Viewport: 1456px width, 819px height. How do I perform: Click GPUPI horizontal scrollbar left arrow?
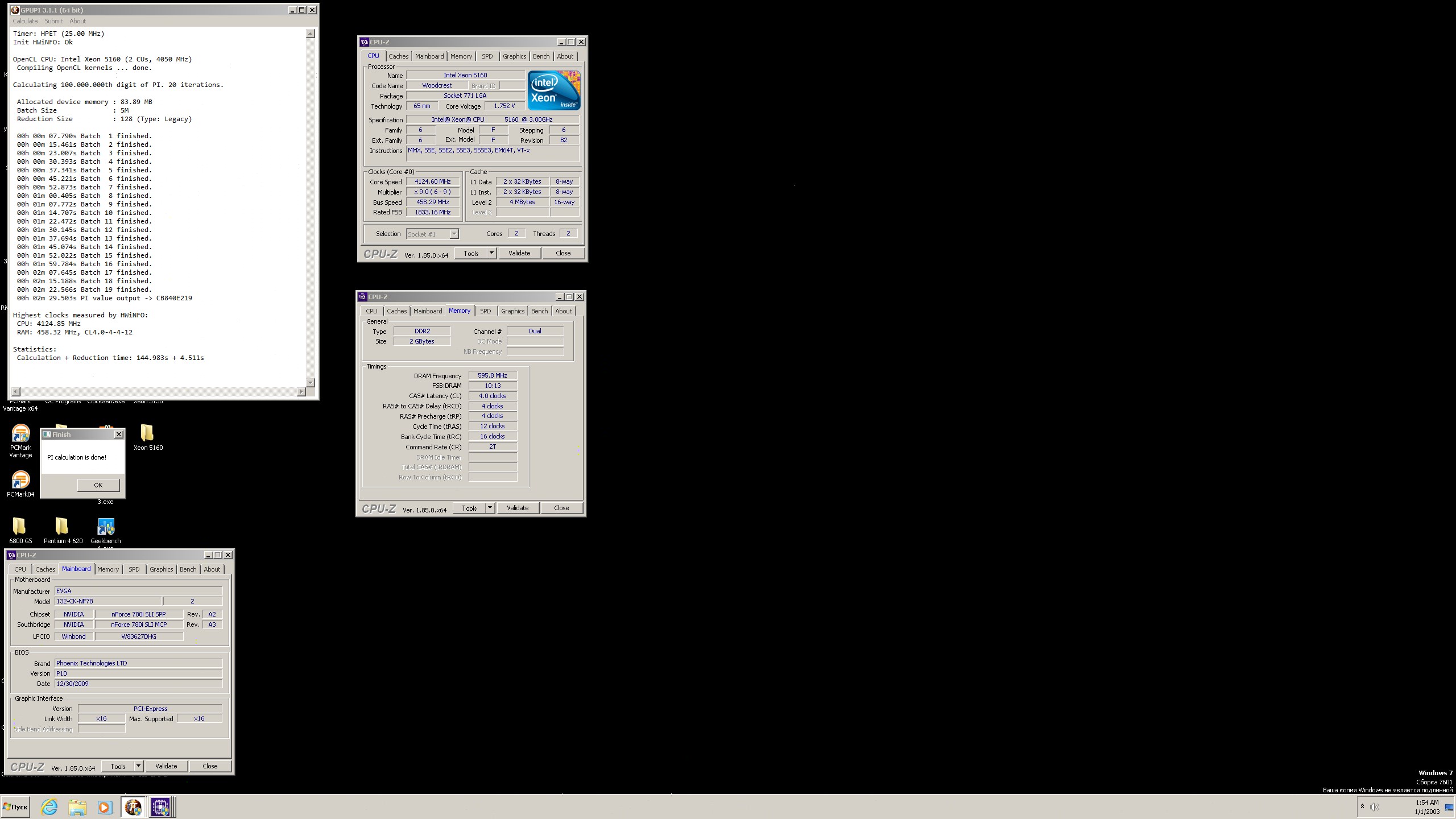click(16, 391)
